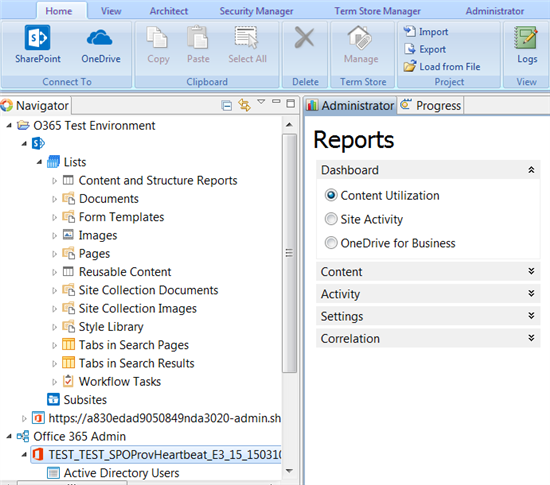Expand the Documents tree node
550x485 pixels.
pyautogui.click(x=54, y=199)
